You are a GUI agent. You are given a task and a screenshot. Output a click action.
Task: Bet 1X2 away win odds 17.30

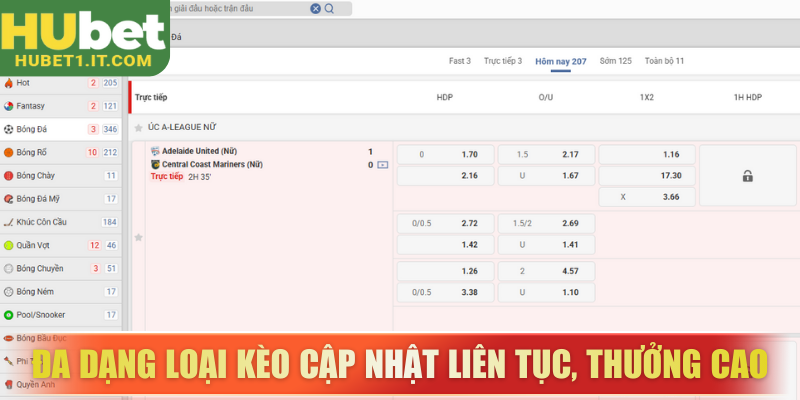[x=647, y=176]
